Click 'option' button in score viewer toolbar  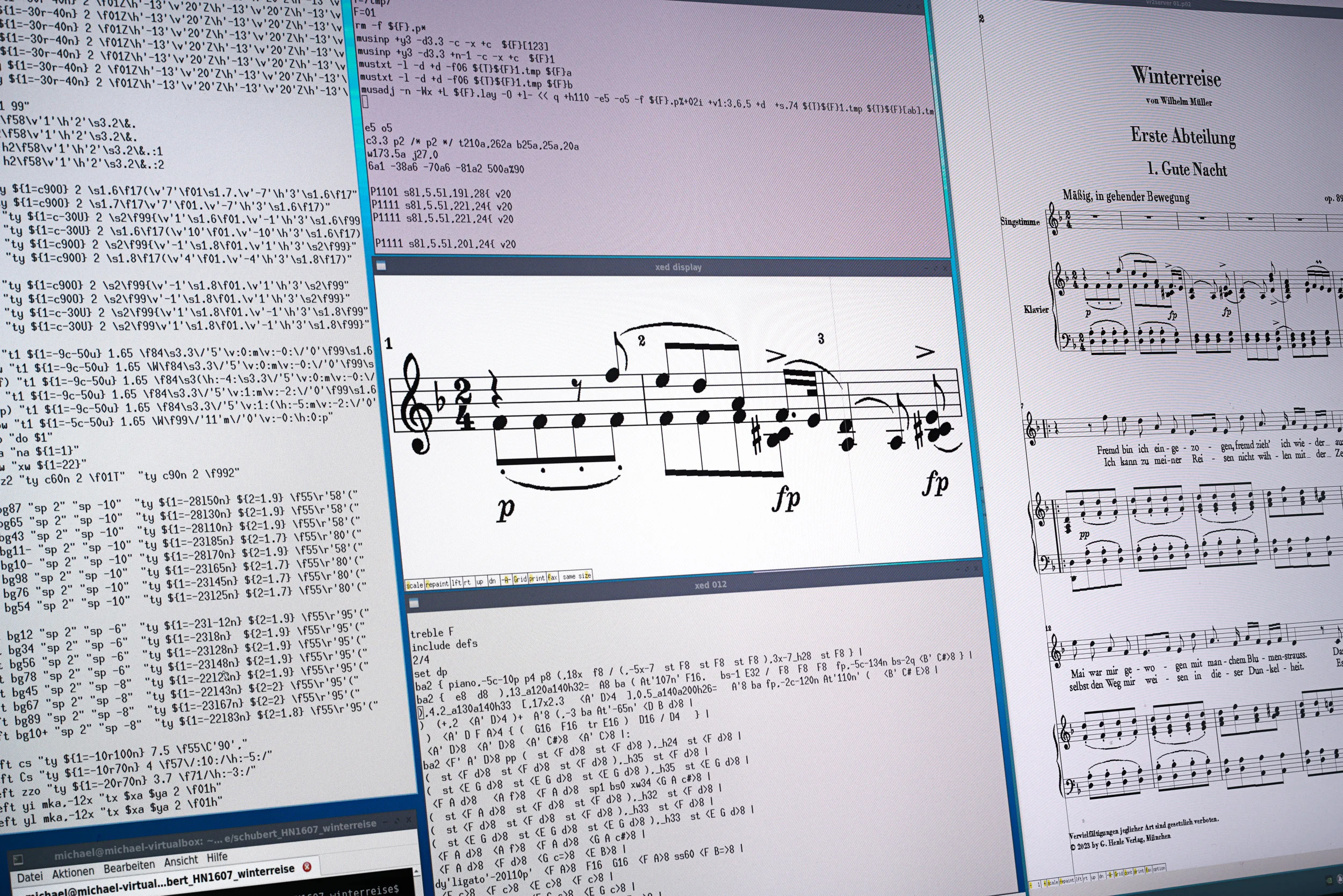point(1159,869)
